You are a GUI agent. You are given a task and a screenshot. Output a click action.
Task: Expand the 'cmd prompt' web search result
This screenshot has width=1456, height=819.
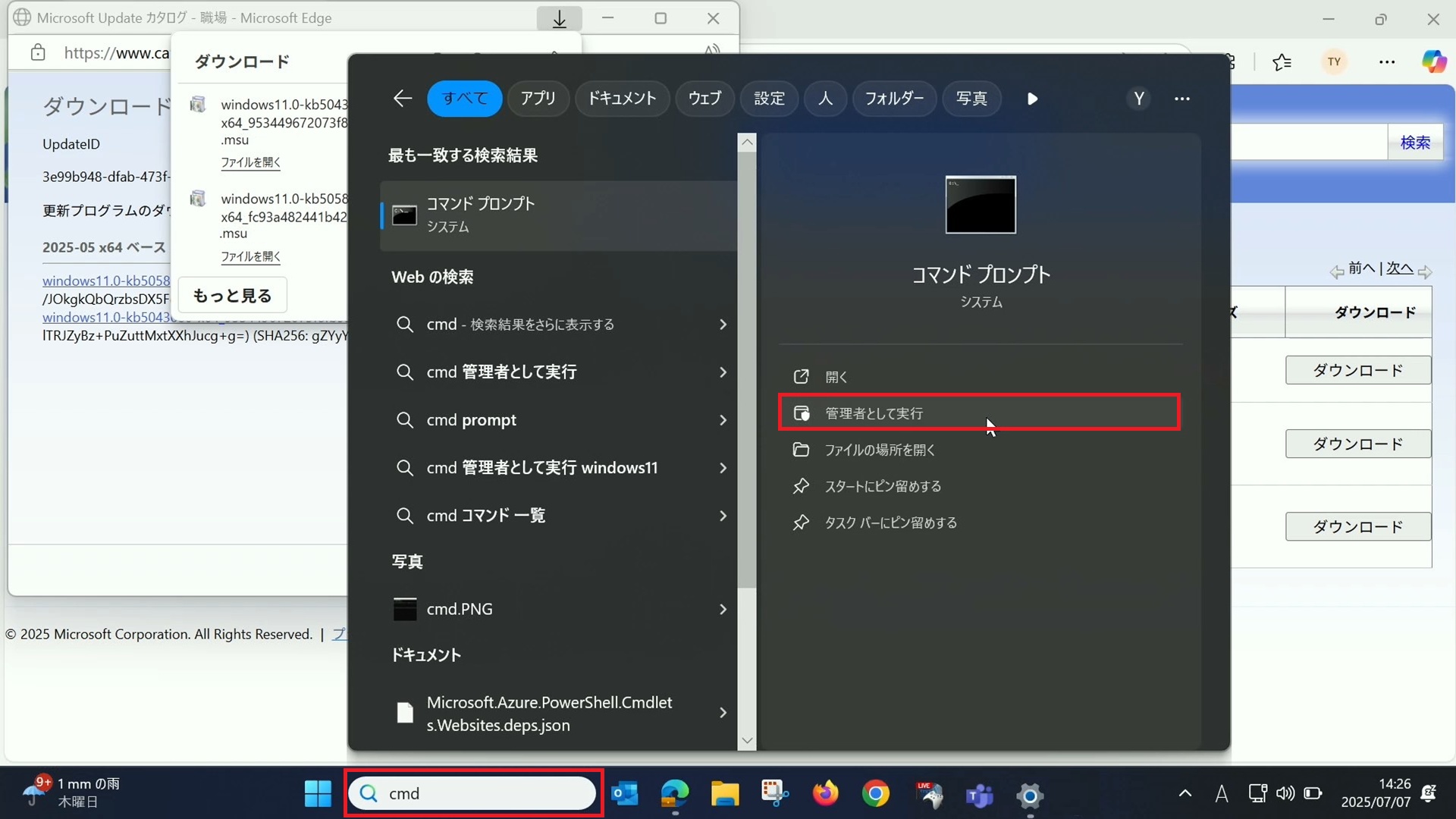pyautogui.click(x=722, y=420)
